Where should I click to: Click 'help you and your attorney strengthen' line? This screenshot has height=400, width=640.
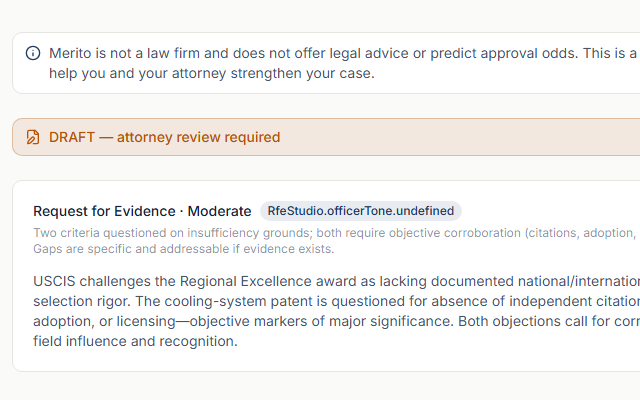[211, 73]
